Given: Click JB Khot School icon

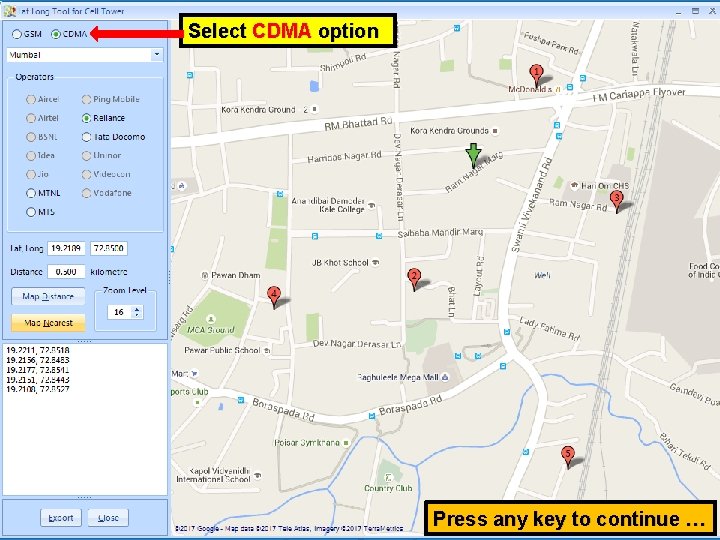Looking at the screenshot, I should tap(376, 262).
